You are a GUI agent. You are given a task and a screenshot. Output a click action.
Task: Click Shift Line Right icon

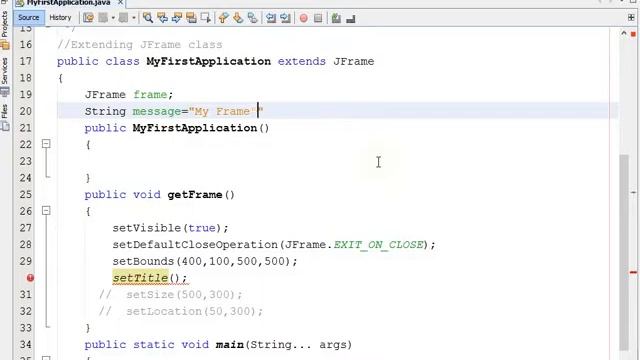click(x=285, y=18)
